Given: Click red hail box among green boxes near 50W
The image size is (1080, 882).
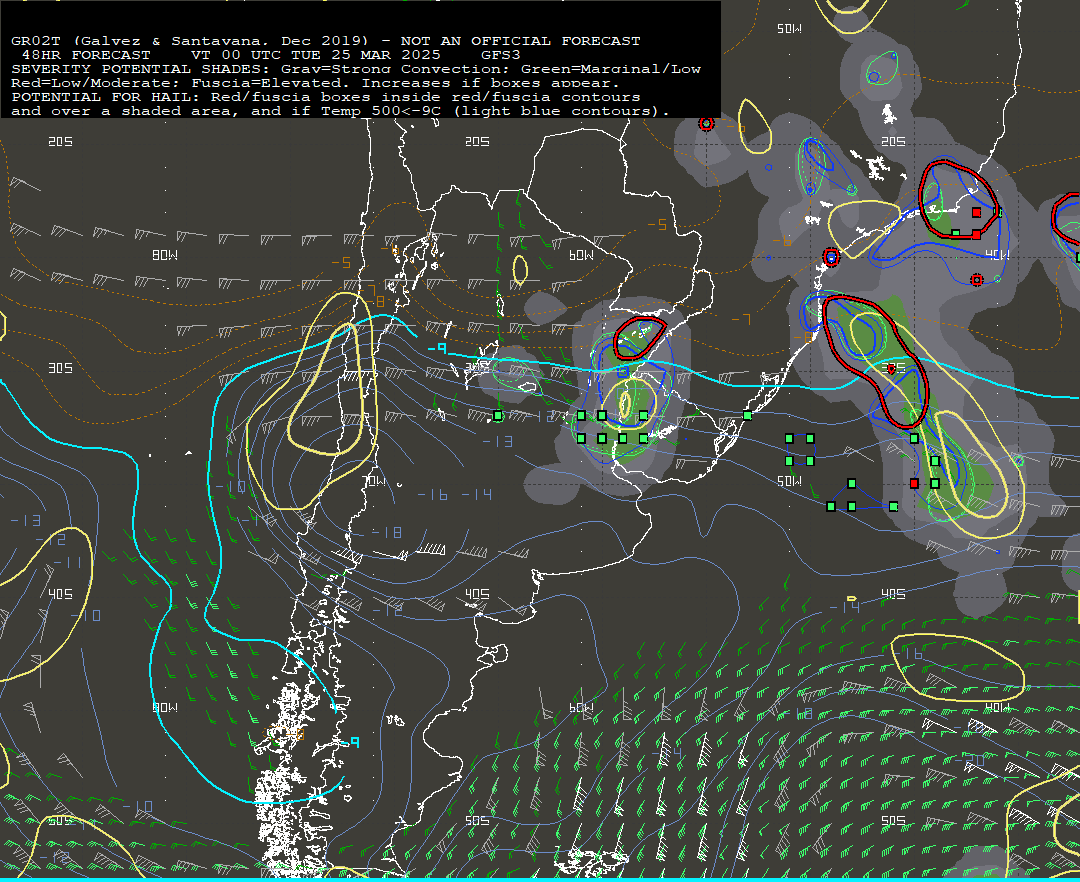Looking at the screenshot, I should pos(914,483).
